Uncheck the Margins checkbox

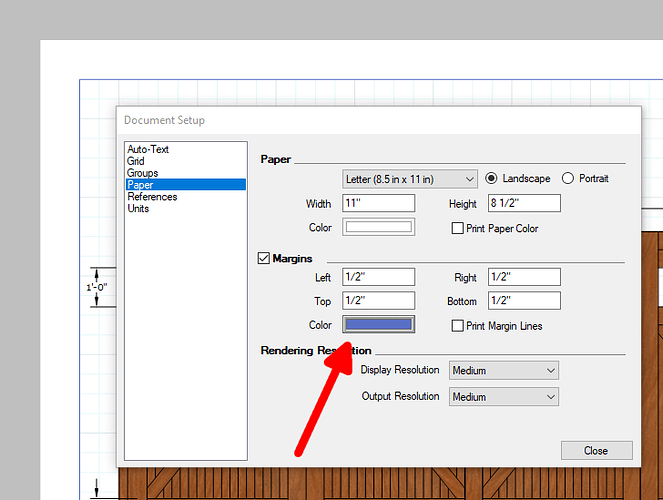264,258
